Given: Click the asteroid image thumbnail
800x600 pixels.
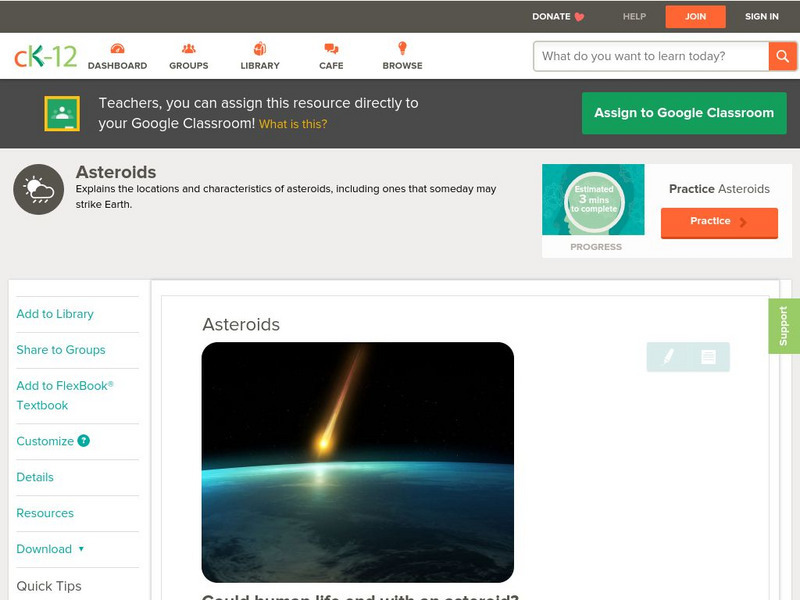Looking at the screenshot, I should pyautogui.click(x=358, y=462).
